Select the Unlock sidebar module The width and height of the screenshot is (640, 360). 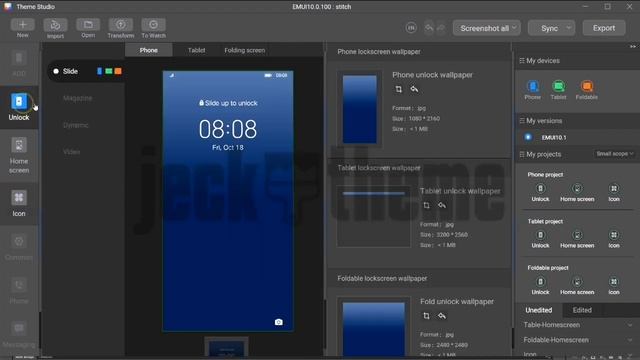(19, 107)
